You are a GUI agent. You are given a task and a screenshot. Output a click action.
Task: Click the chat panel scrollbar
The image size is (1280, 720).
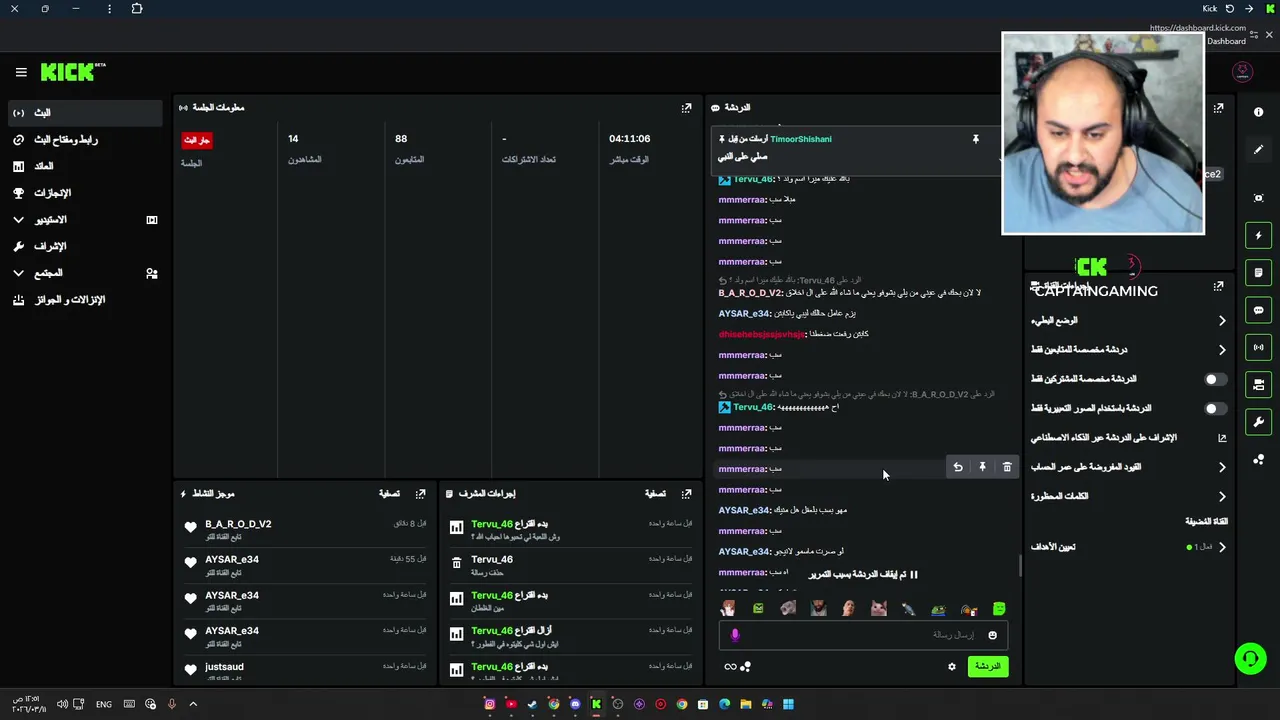pos(1019,566)
